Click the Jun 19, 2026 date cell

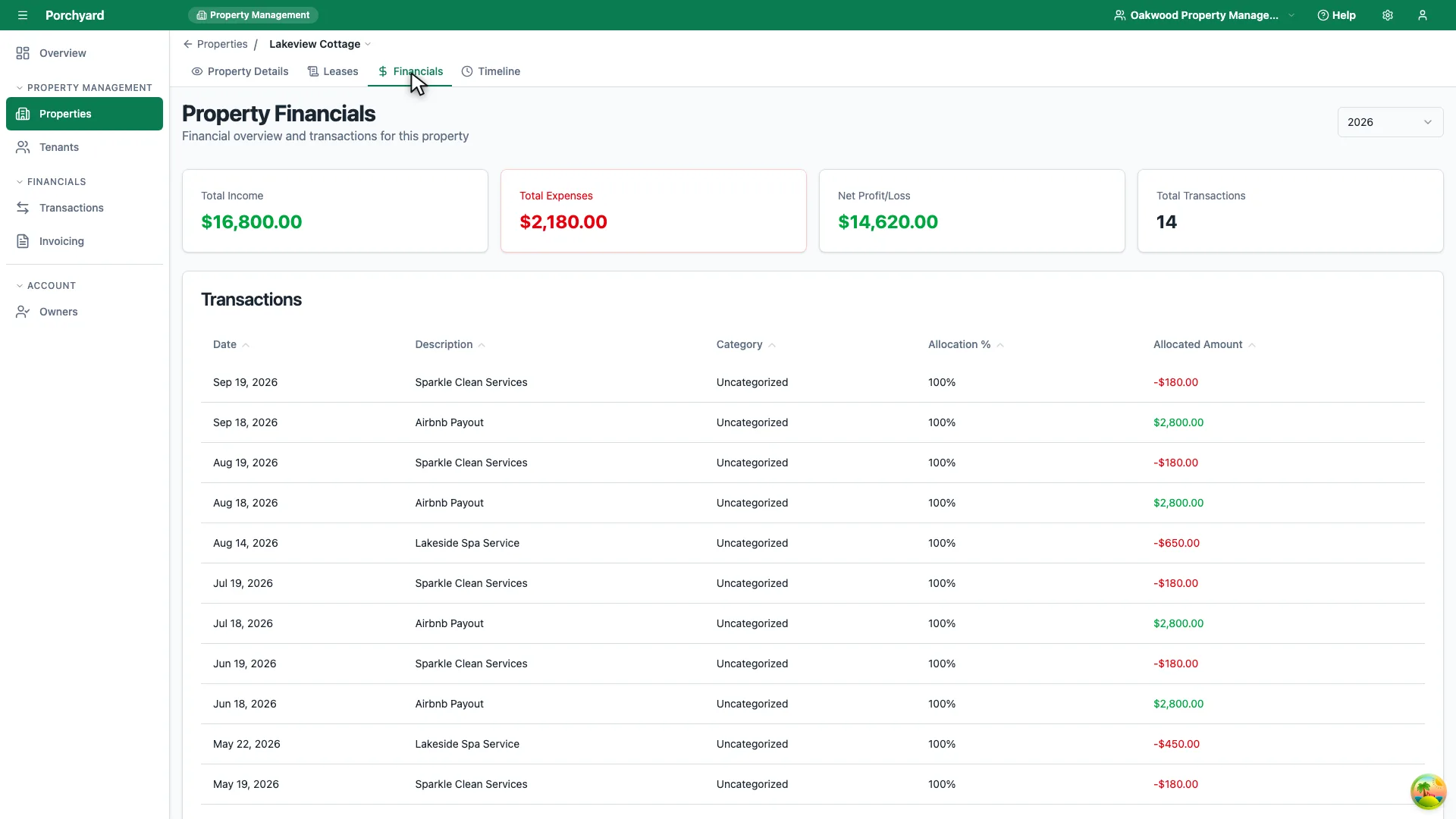click(x=244, y=664)
